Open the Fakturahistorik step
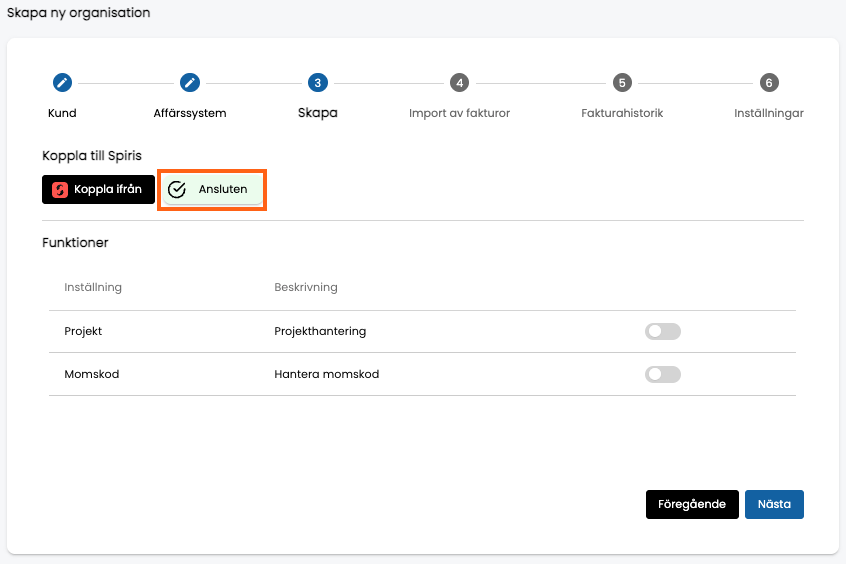This screenshot has height=564, width=846. coord(622,113)
